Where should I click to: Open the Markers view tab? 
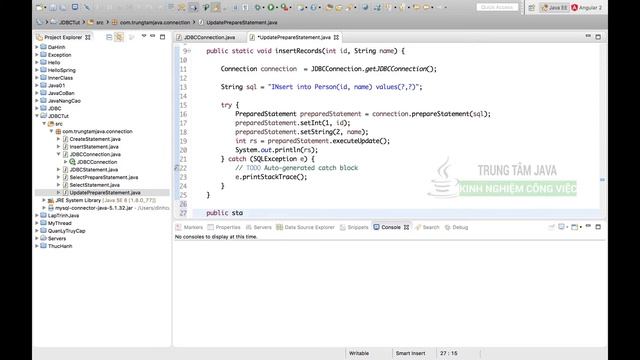pos(189,227)
